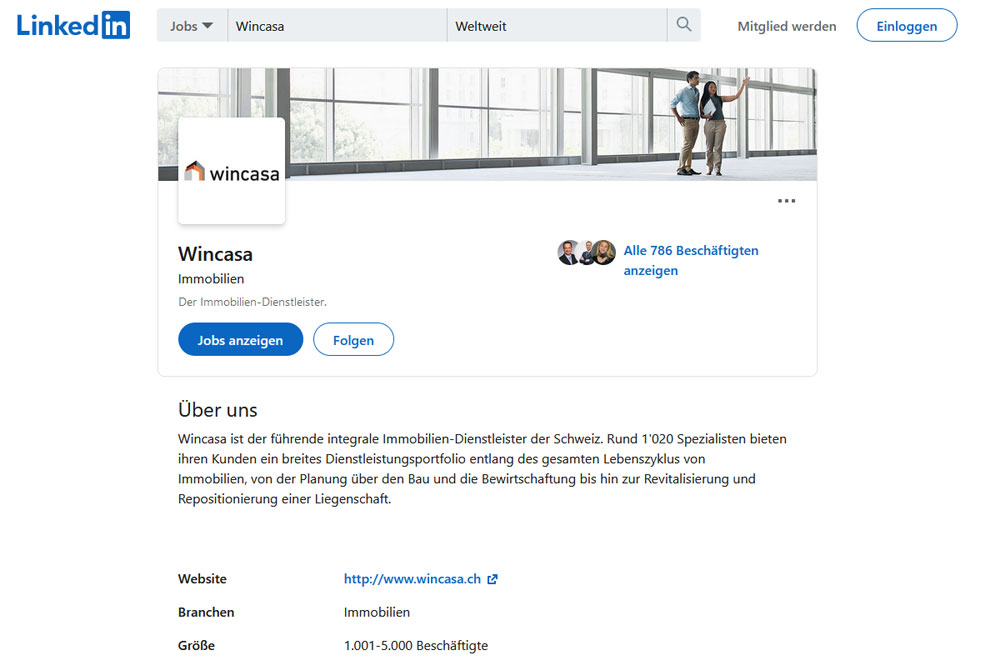The width and height of the screenshot is (1000, 665).
Task: Click the Über uns description paragraph
Action: [482, 469]
